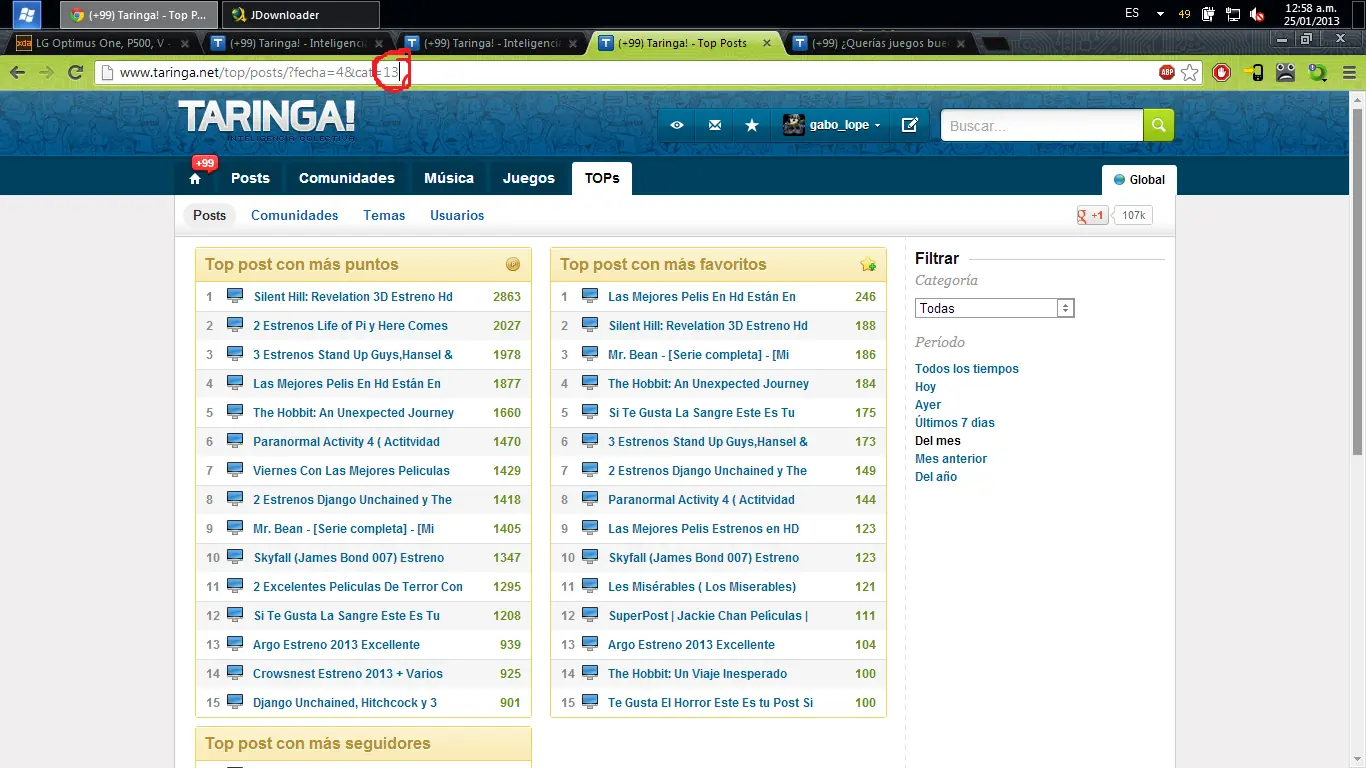This screenshot has height=768, width=1366.
Task: Click the sad-face extension icon
Action: [1286, 72]
